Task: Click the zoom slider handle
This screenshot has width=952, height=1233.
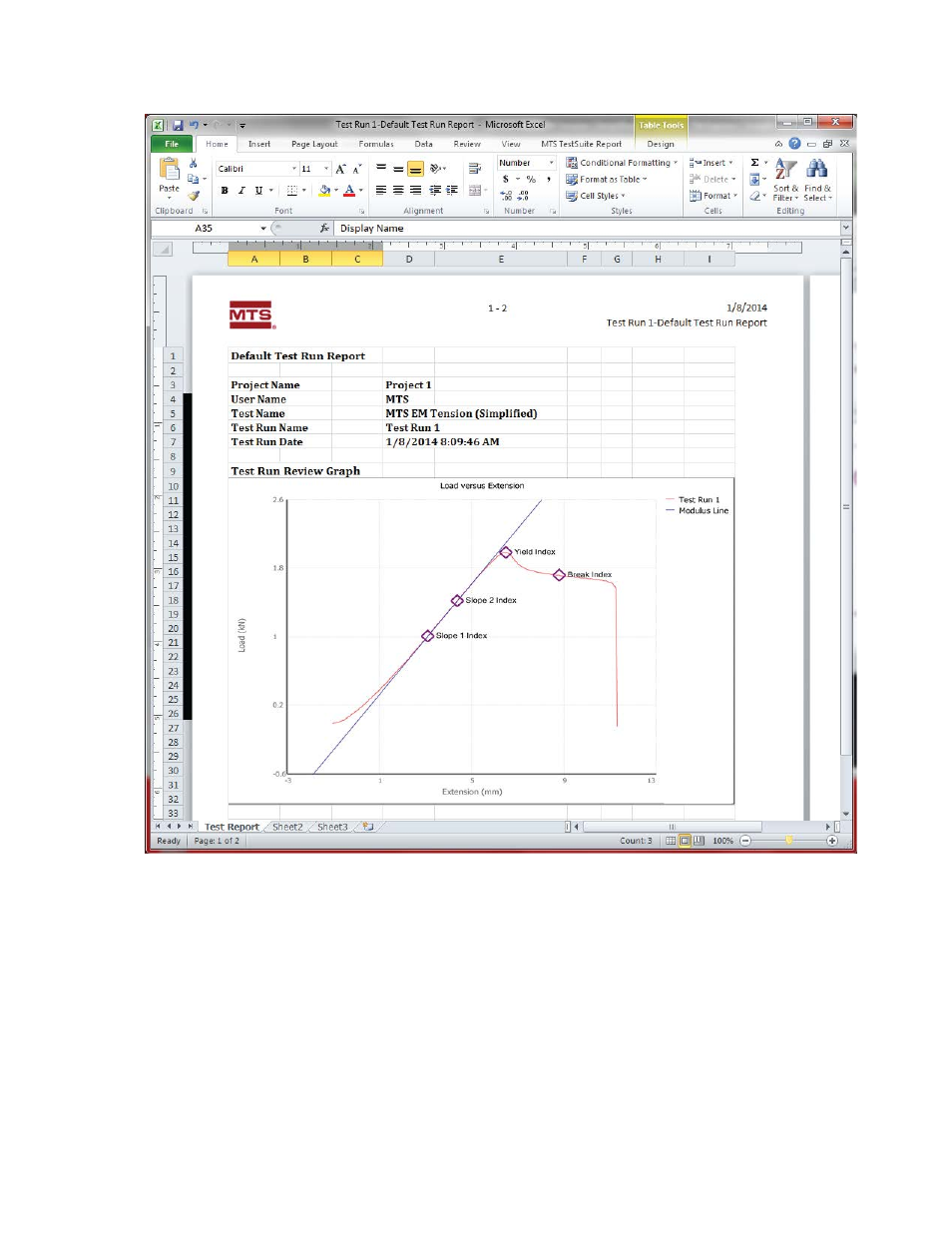Action: pyautogui.click(x=789, y=841)
